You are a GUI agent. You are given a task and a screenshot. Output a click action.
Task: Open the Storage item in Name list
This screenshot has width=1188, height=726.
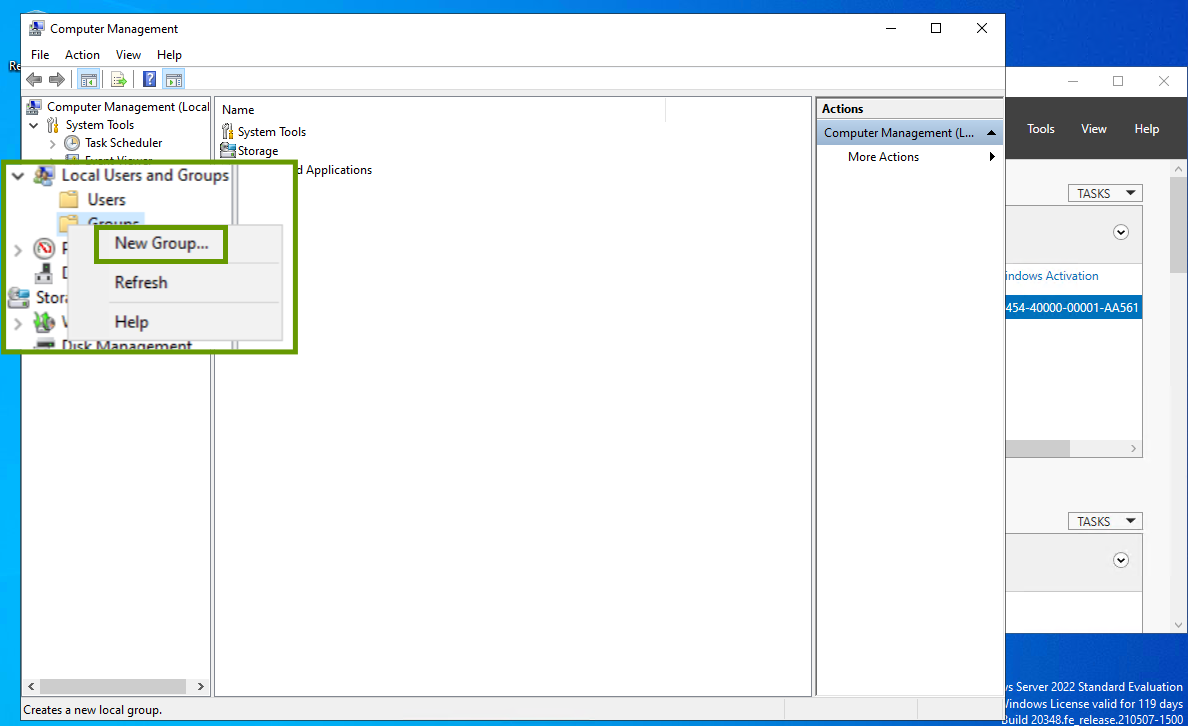(257, 151)
